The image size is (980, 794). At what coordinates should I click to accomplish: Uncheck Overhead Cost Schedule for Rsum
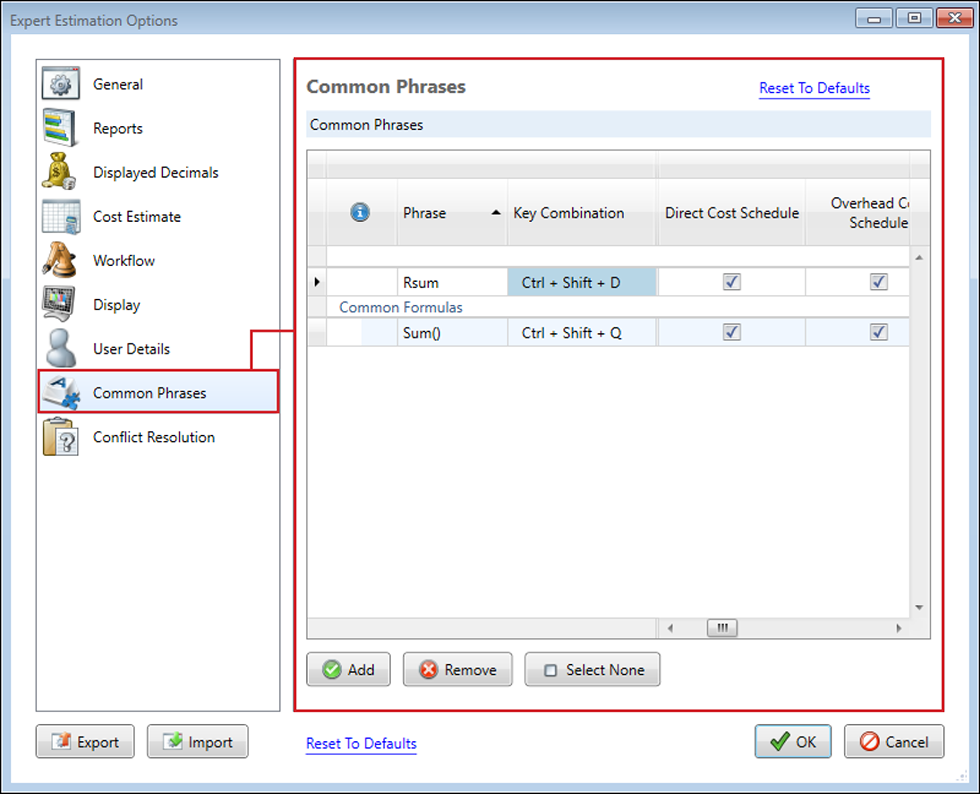[878, 282]
